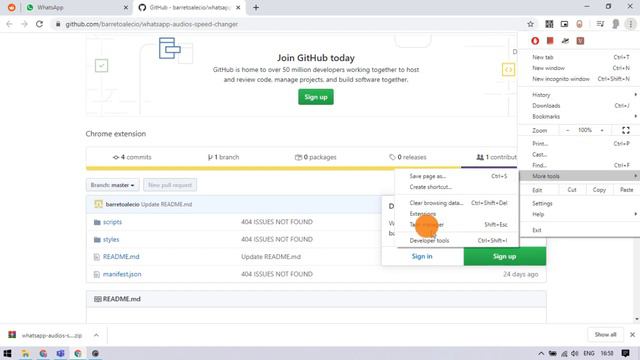
Task: Click the green Sign up button in popup
Action: (x=504, y=256)
